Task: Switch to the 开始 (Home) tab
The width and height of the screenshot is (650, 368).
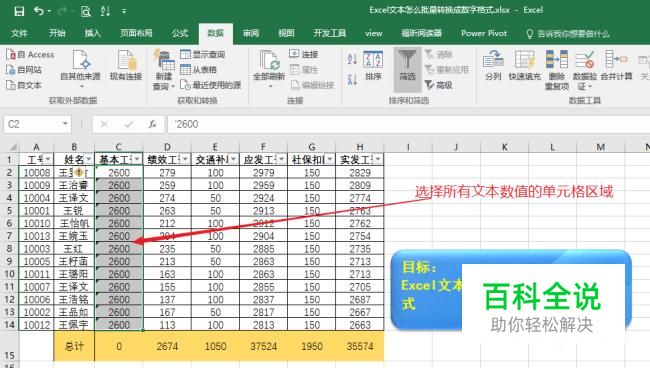Action: [57, 33]
